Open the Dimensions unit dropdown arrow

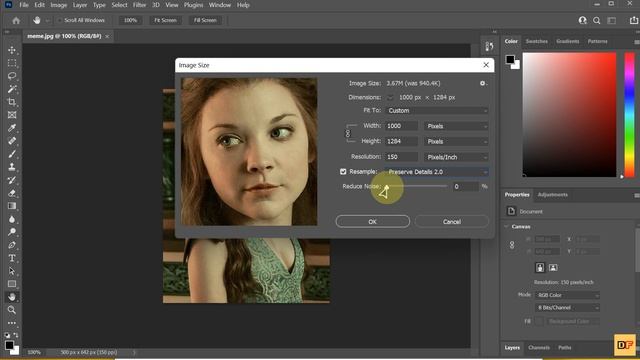tap(390, 98)
